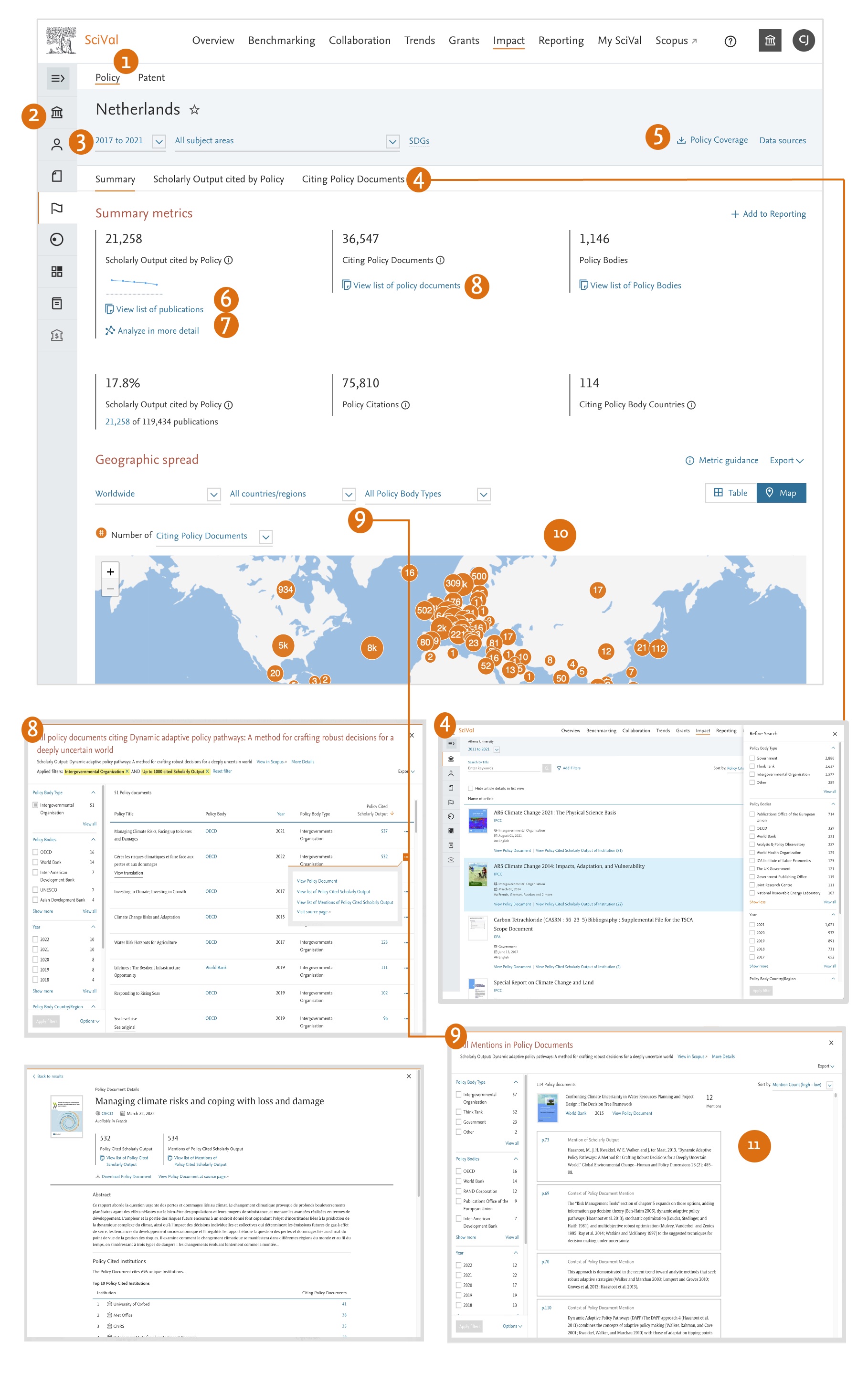This screenshot has height=1373, width=868.
Task: Open the AR6 Climate Change 2021 cover thumbnail
Action: tap(478, 822)
